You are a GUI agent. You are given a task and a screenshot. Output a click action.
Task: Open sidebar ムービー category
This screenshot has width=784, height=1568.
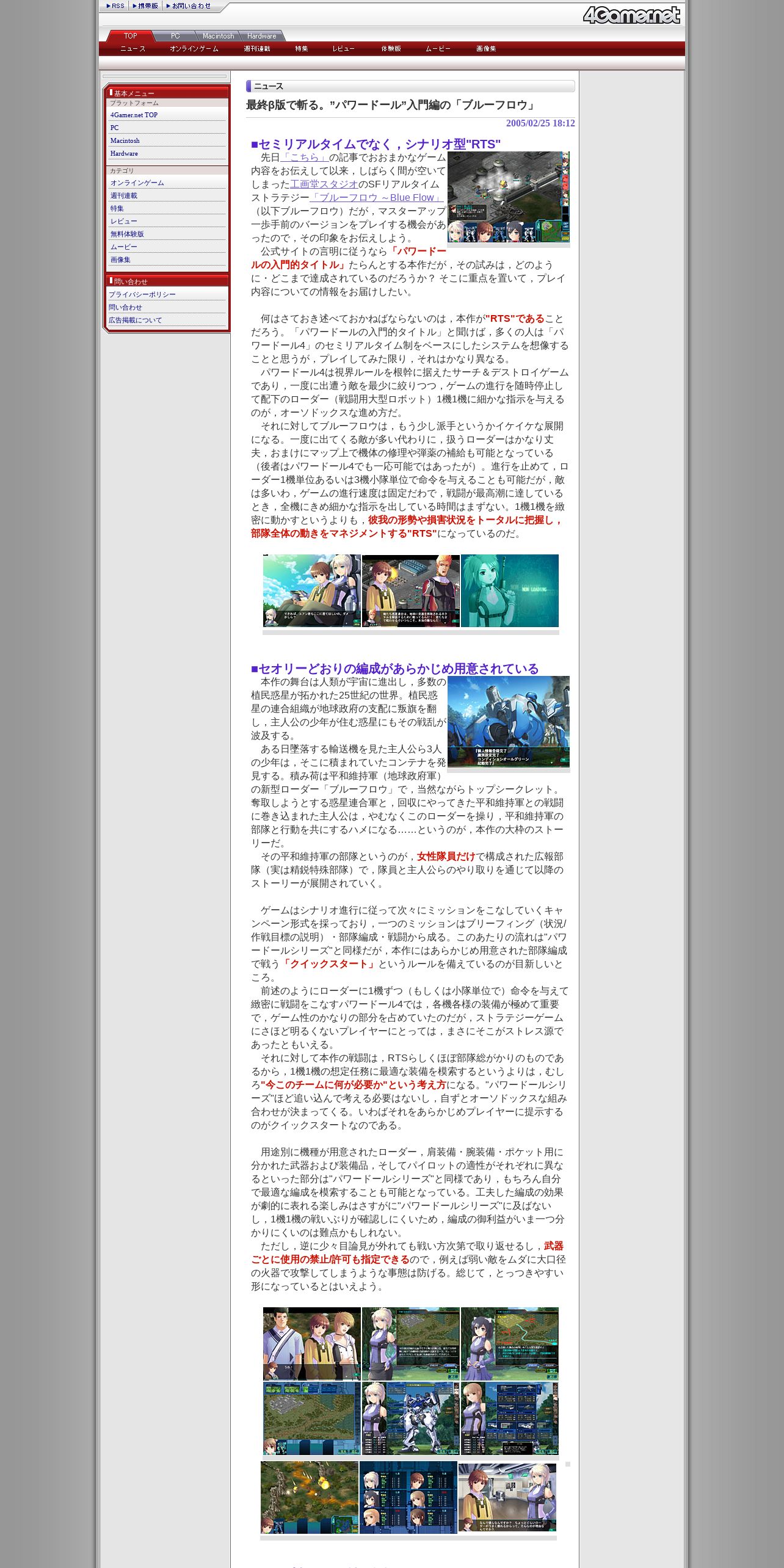[123, 247]
